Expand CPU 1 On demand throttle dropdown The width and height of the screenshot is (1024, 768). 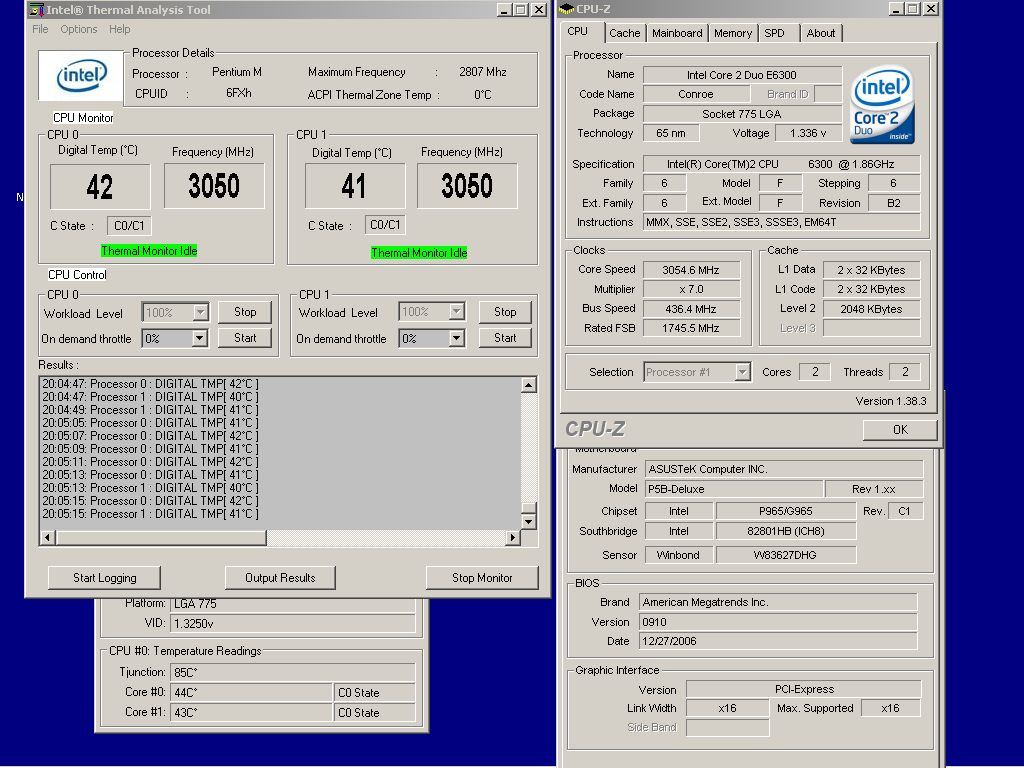(456, 338)
